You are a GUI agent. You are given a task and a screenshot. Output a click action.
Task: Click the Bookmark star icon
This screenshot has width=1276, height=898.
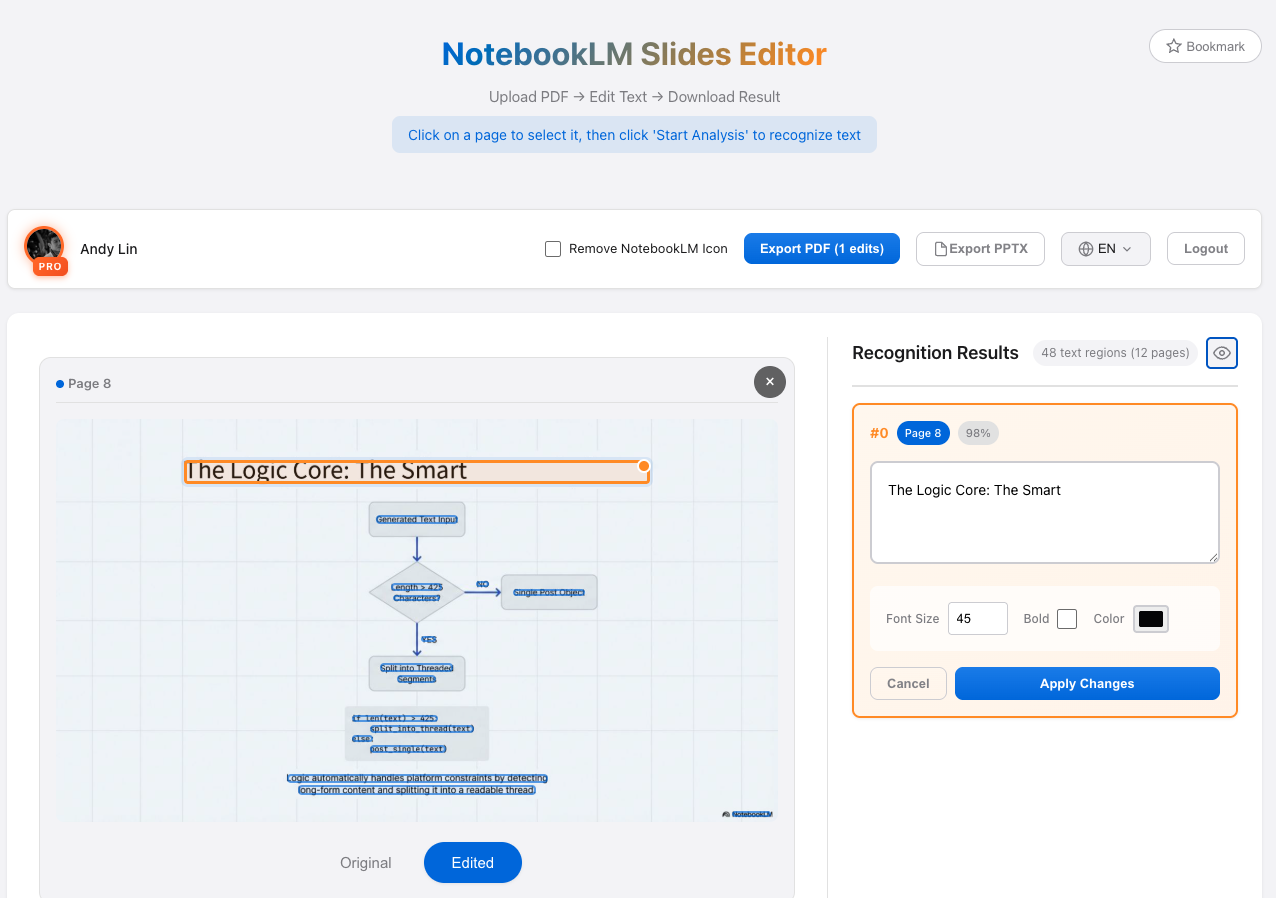click(1172, 45)
